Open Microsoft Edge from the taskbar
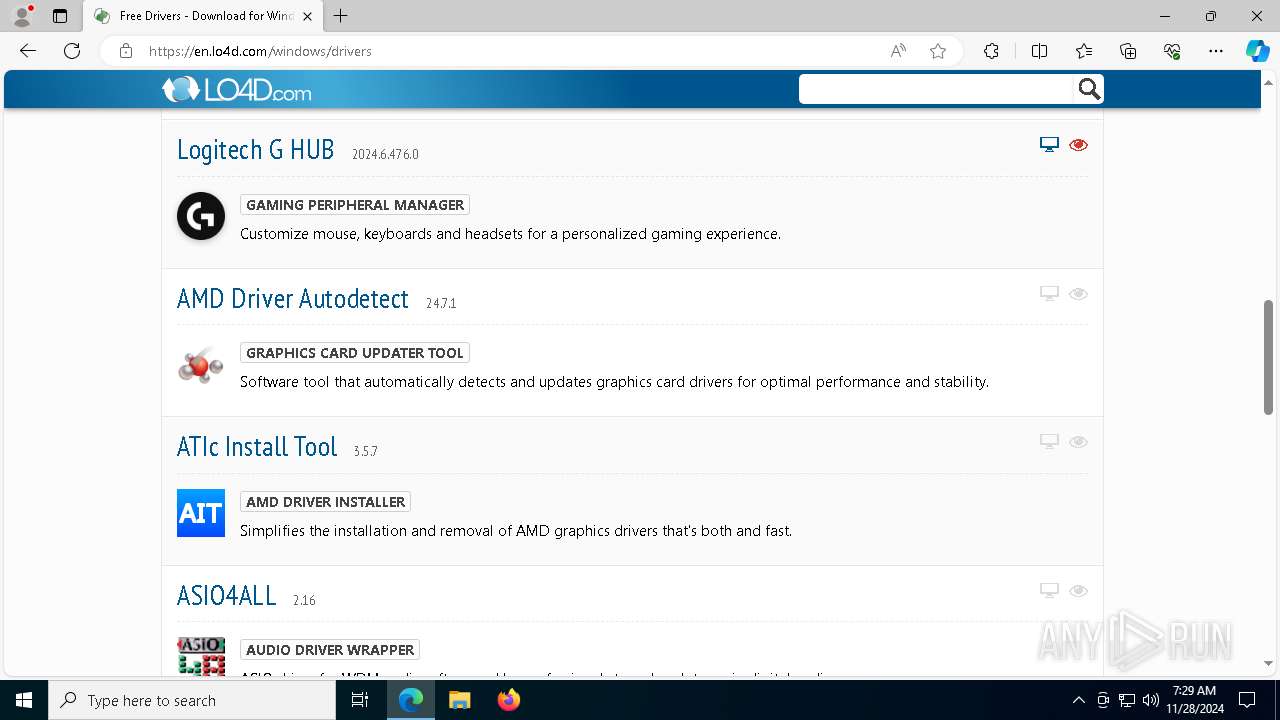Screen dimensions: 1280x720 point(411,700)
